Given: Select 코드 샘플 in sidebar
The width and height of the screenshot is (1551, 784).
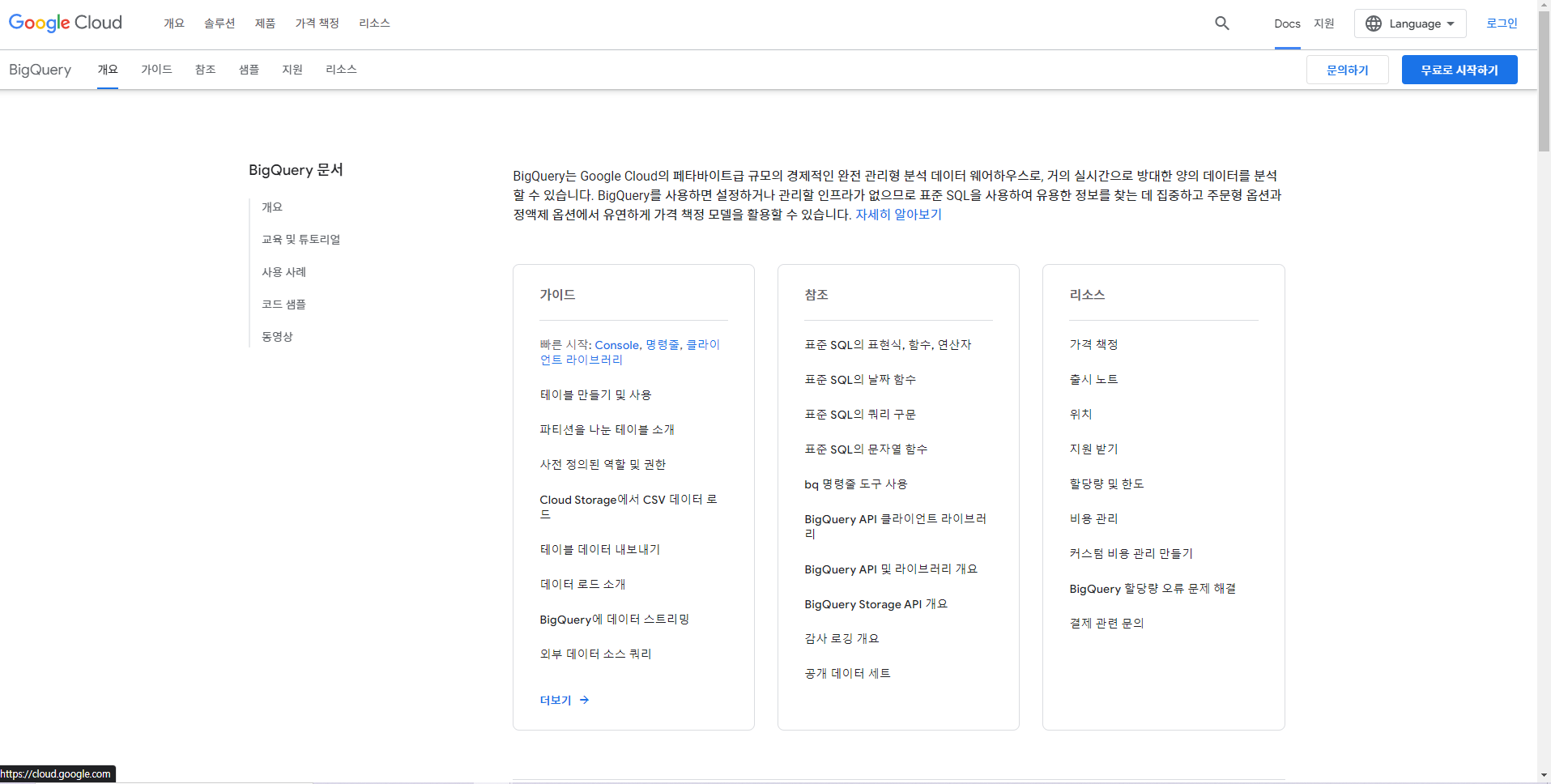Looking at the screenshot, I should click(x=283, y=305).
